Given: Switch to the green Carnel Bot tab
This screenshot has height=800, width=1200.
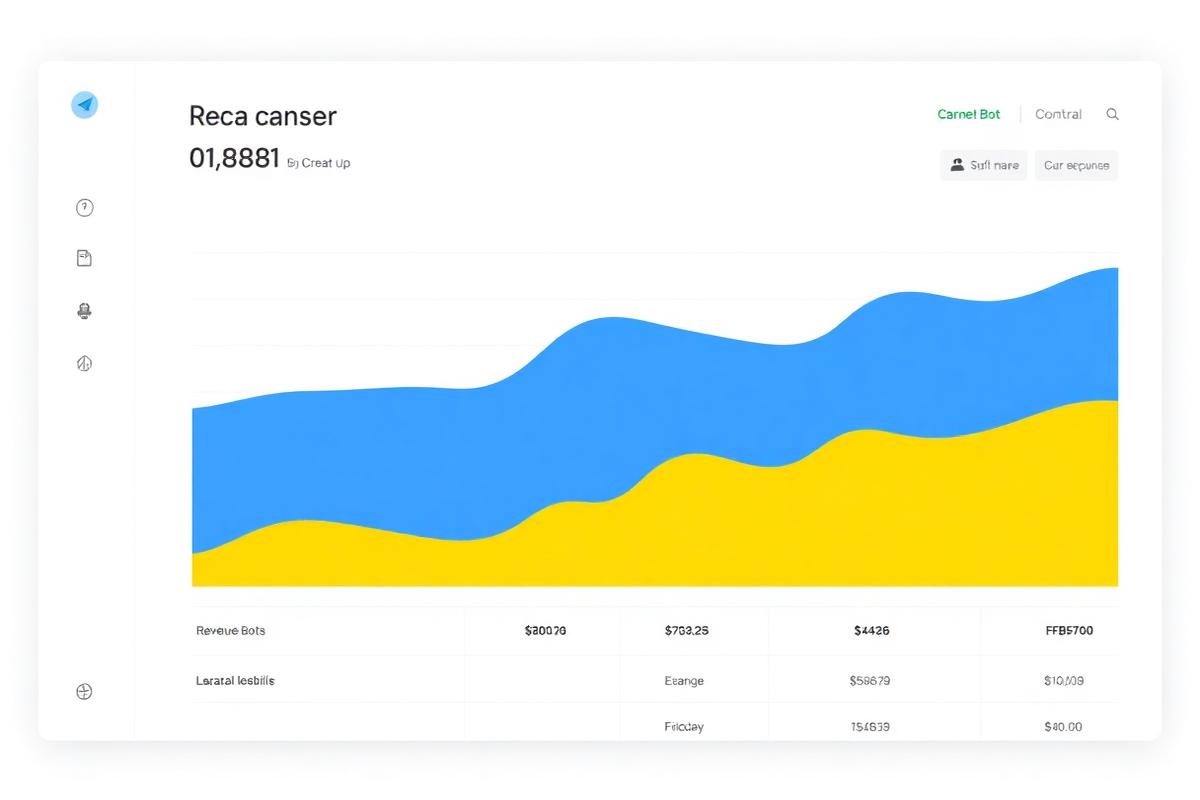Looking at the screenshot, I should [969, 114].
